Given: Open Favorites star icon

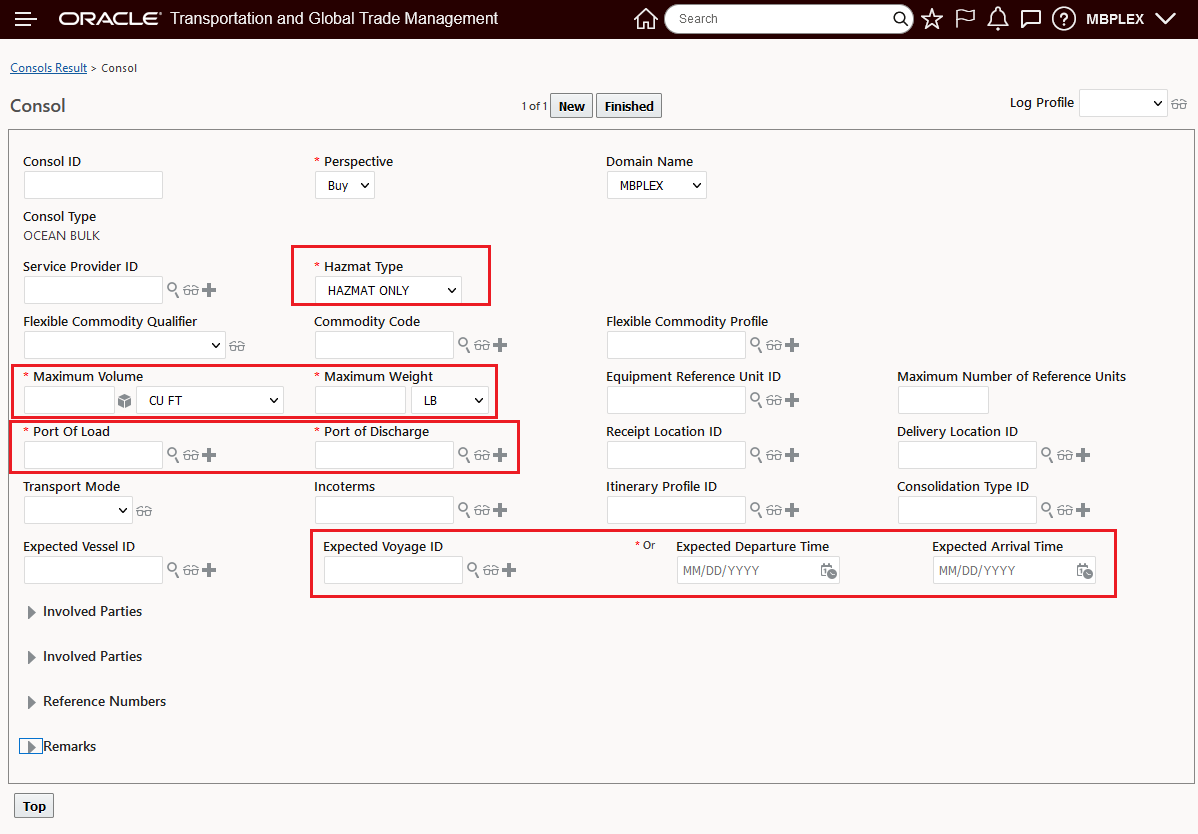Looking at the screenshot, I should [932, 19].
